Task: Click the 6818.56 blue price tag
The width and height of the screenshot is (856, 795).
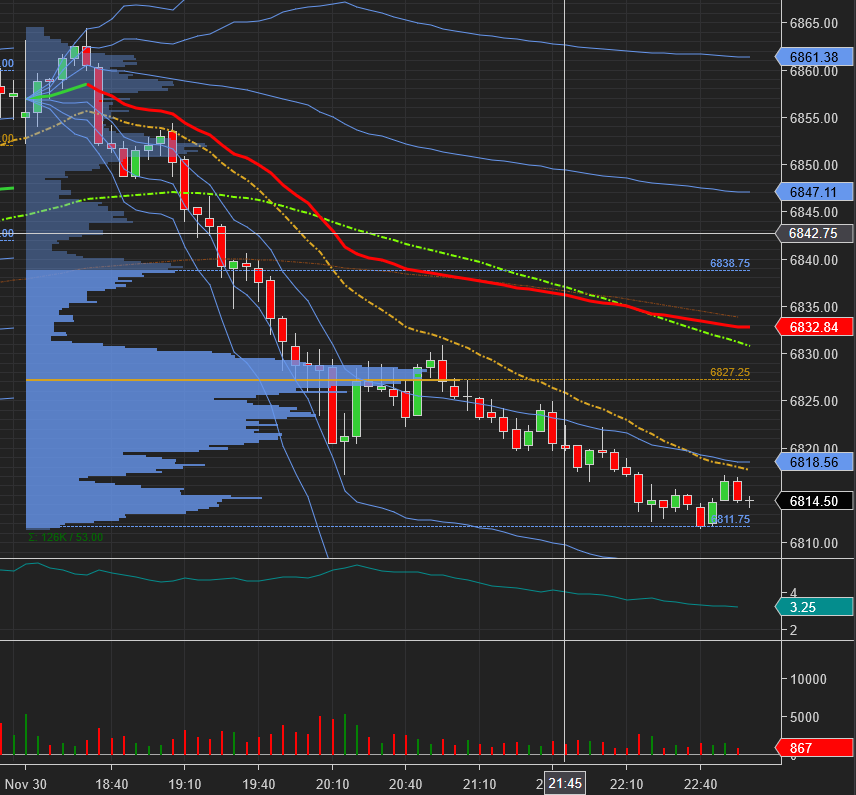Action: [x=814, y=461]
